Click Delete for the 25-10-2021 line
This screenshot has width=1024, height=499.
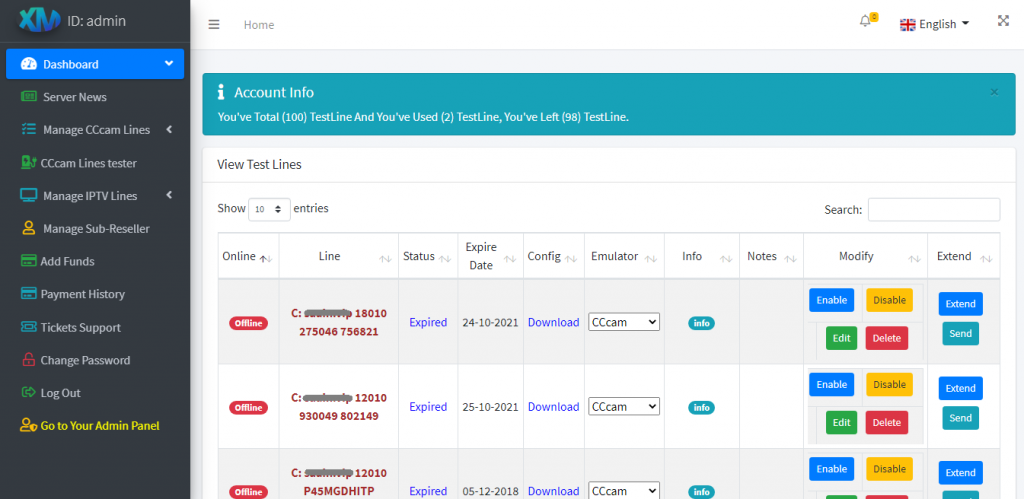point(887,422)
